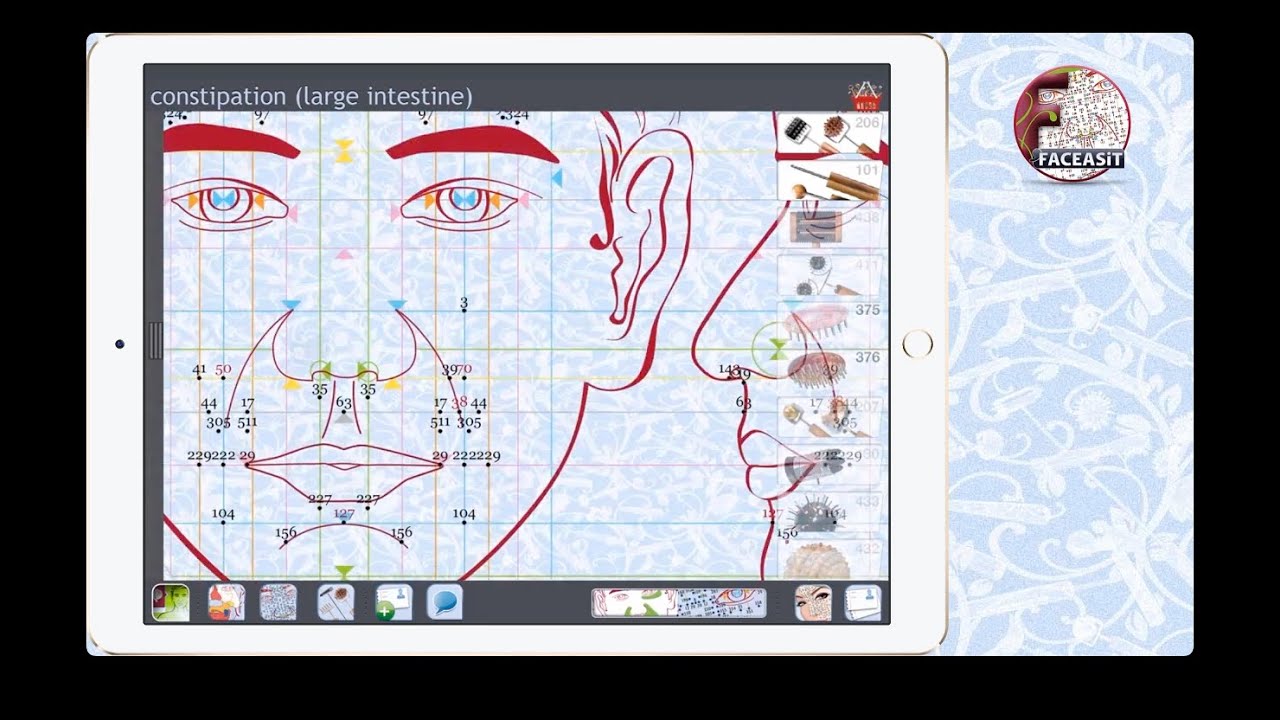This screenshot has height=720, width=1280.
Task: Tap the red basket logo in the header
Action: [x=864, y=95]
